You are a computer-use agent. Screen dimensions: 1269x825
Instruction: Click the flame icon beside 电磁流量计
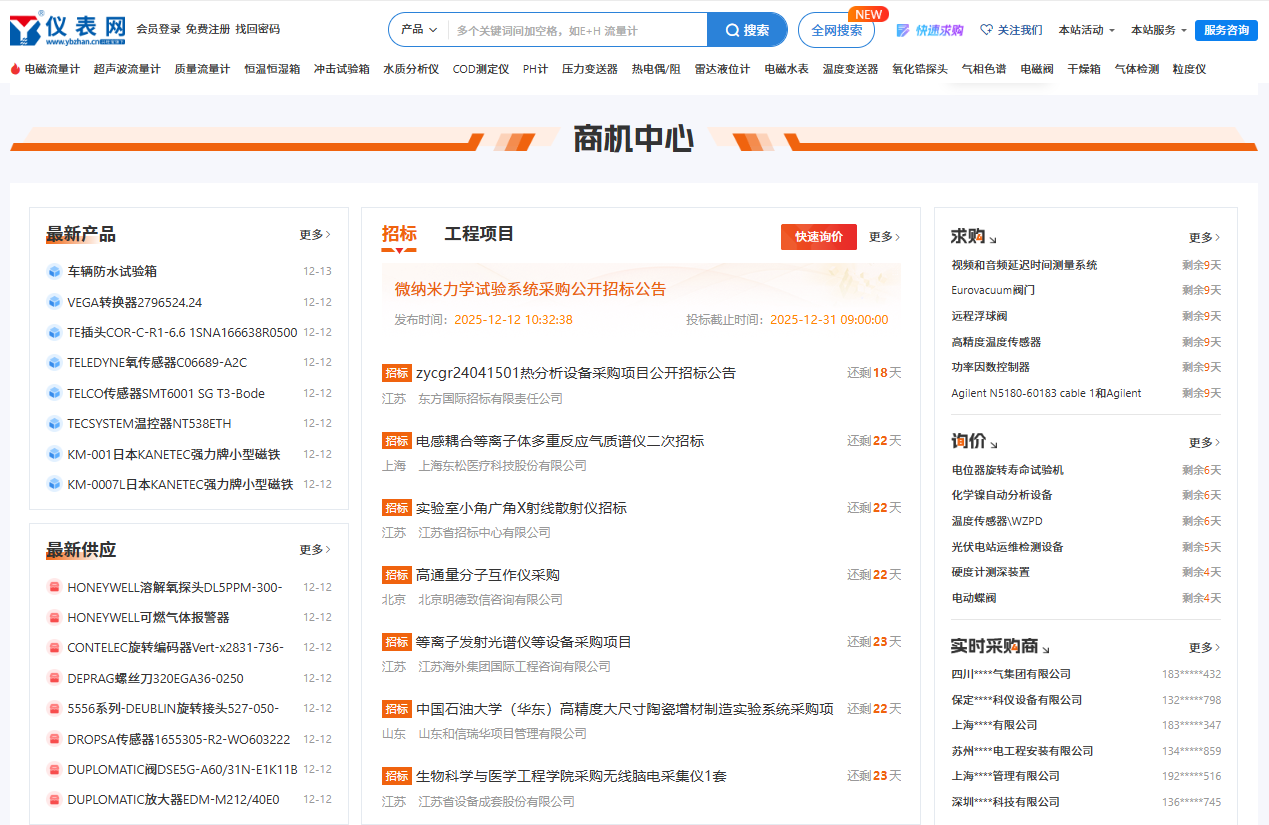pos(15,69)
